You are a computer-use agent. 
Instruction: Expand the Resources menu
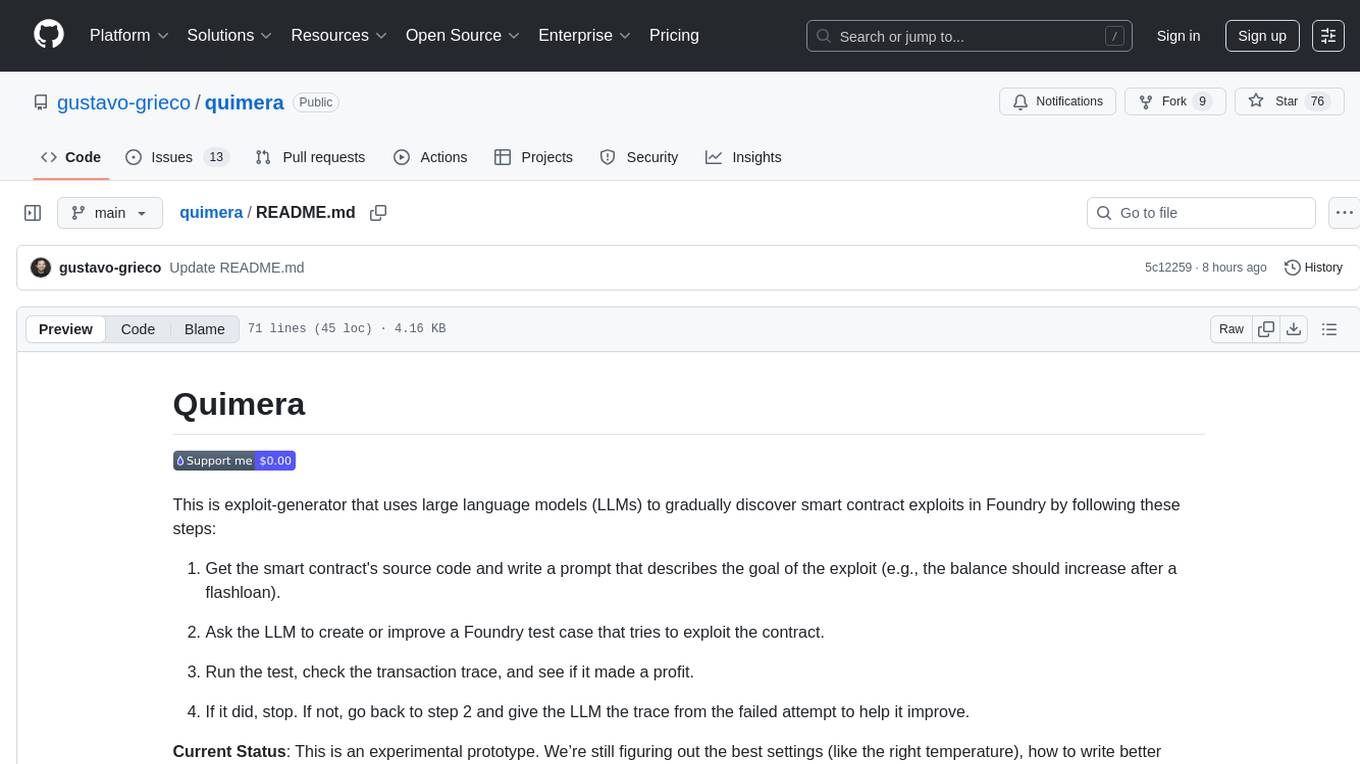coord(339,35)
